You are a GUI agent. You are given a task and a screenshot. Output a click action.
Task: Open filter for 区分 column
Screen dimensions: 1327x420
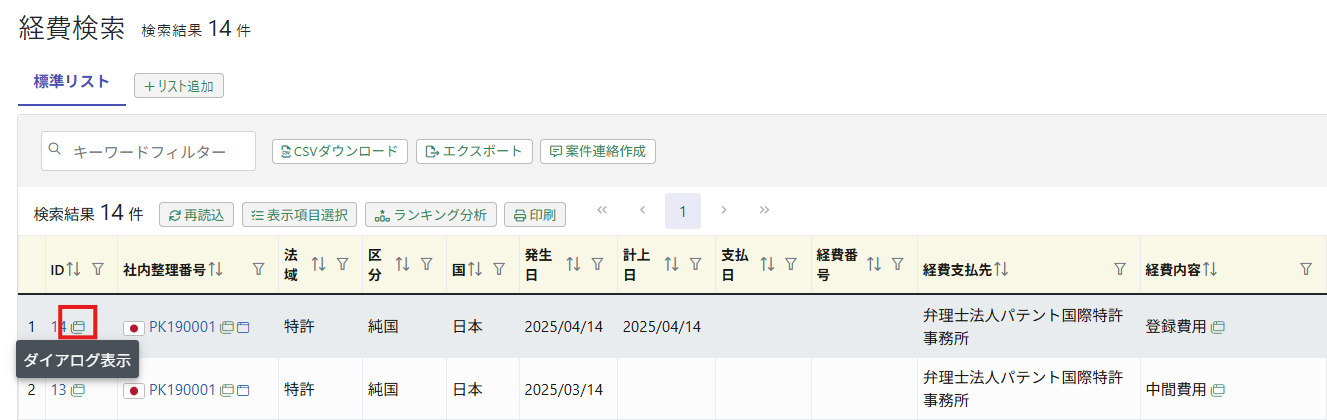[427, 264]
